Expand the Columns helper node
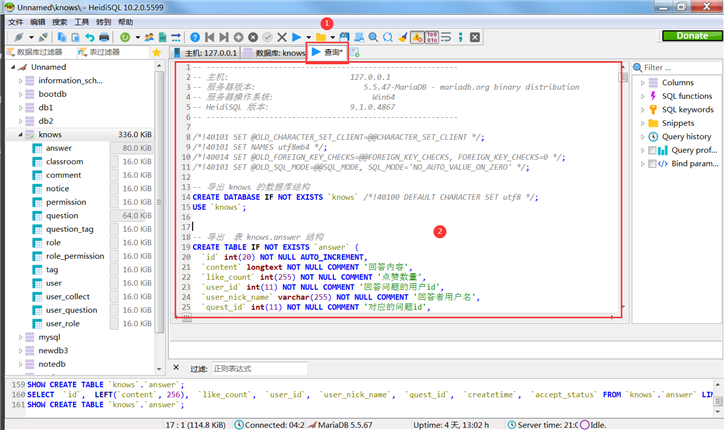This screenshot has height=430, width=724. [642, 83]
